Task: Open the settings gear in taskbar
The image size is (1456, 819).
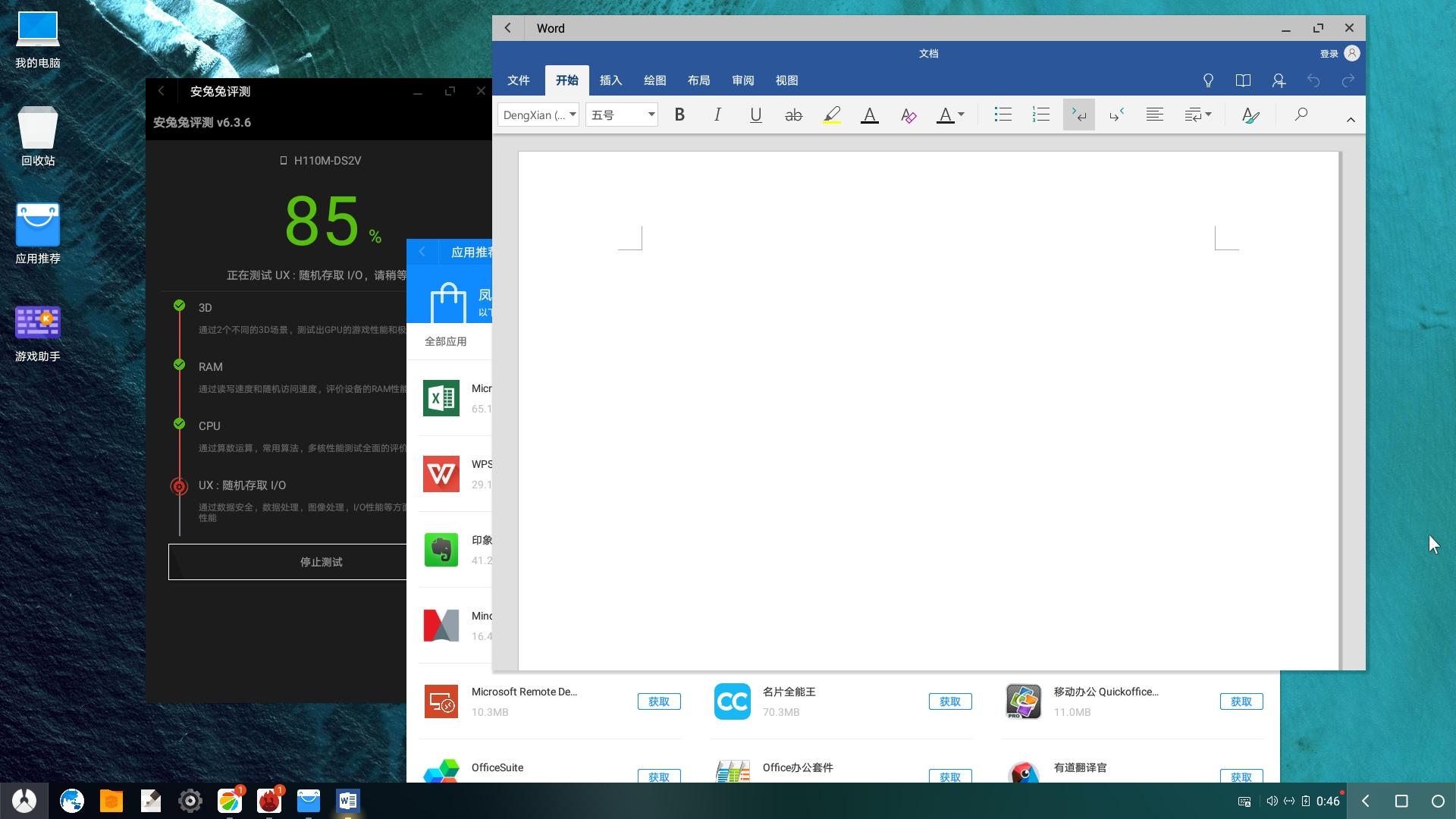Action: click(190, 801)
